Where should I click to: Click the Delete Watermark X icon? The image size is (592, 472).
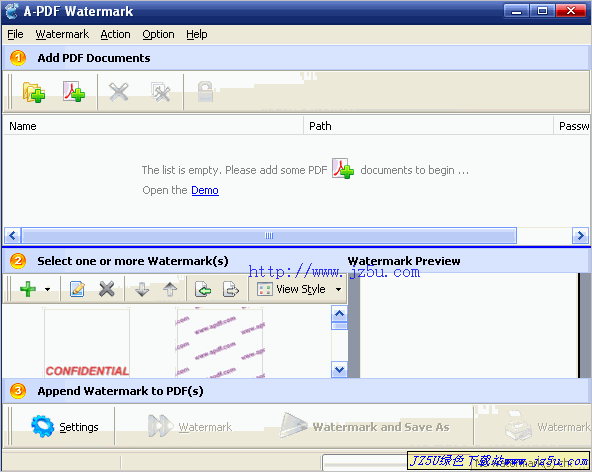pos(106,289)
